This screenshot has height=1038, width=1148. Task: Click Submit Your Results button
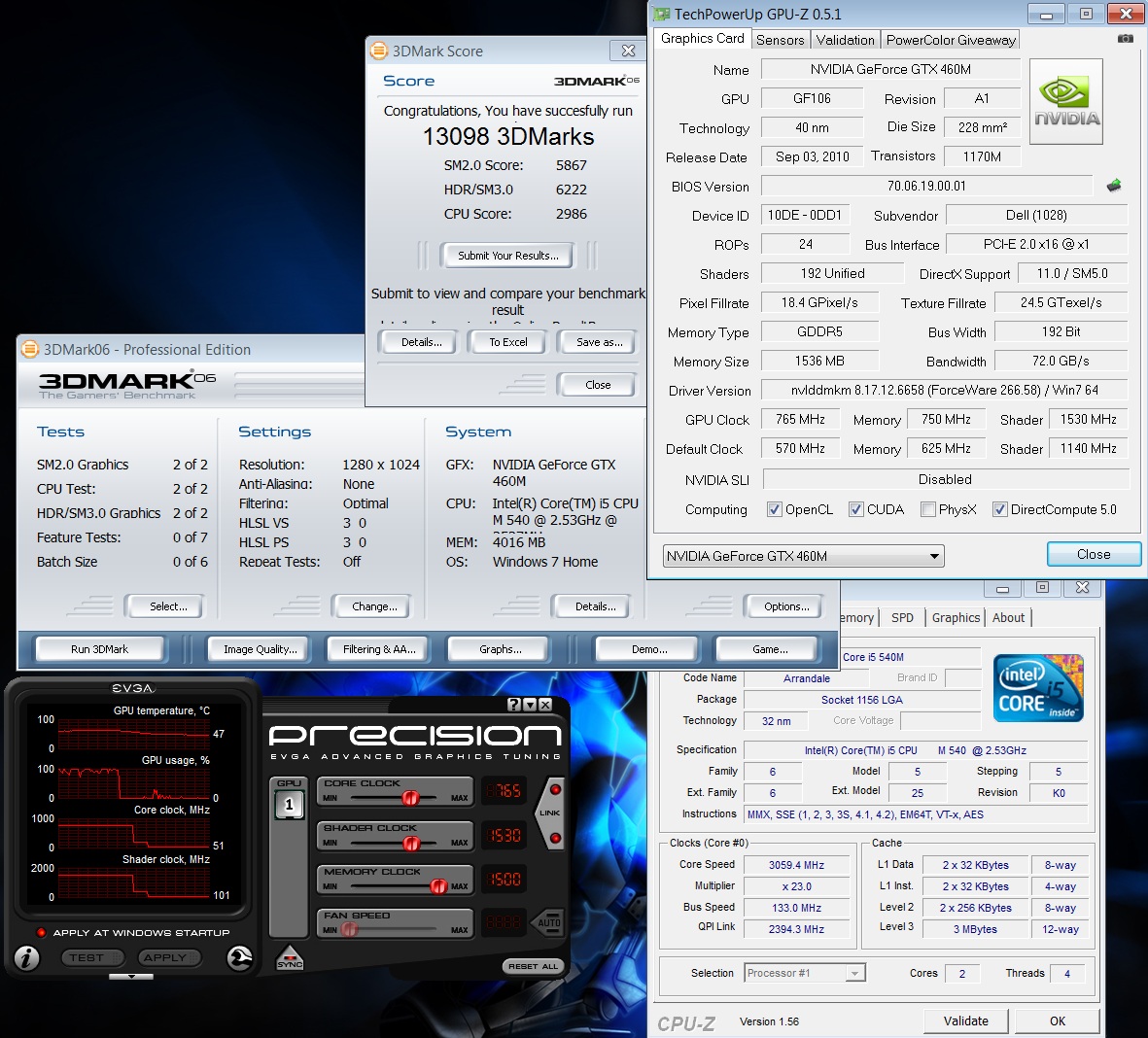[508, 256]
